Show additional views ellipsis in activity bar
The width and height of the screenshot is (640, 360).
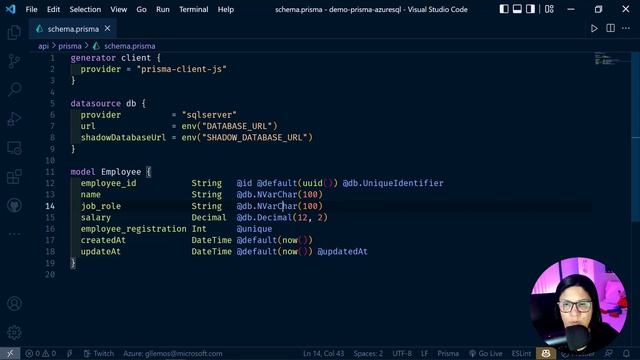[x=14, y=234]
